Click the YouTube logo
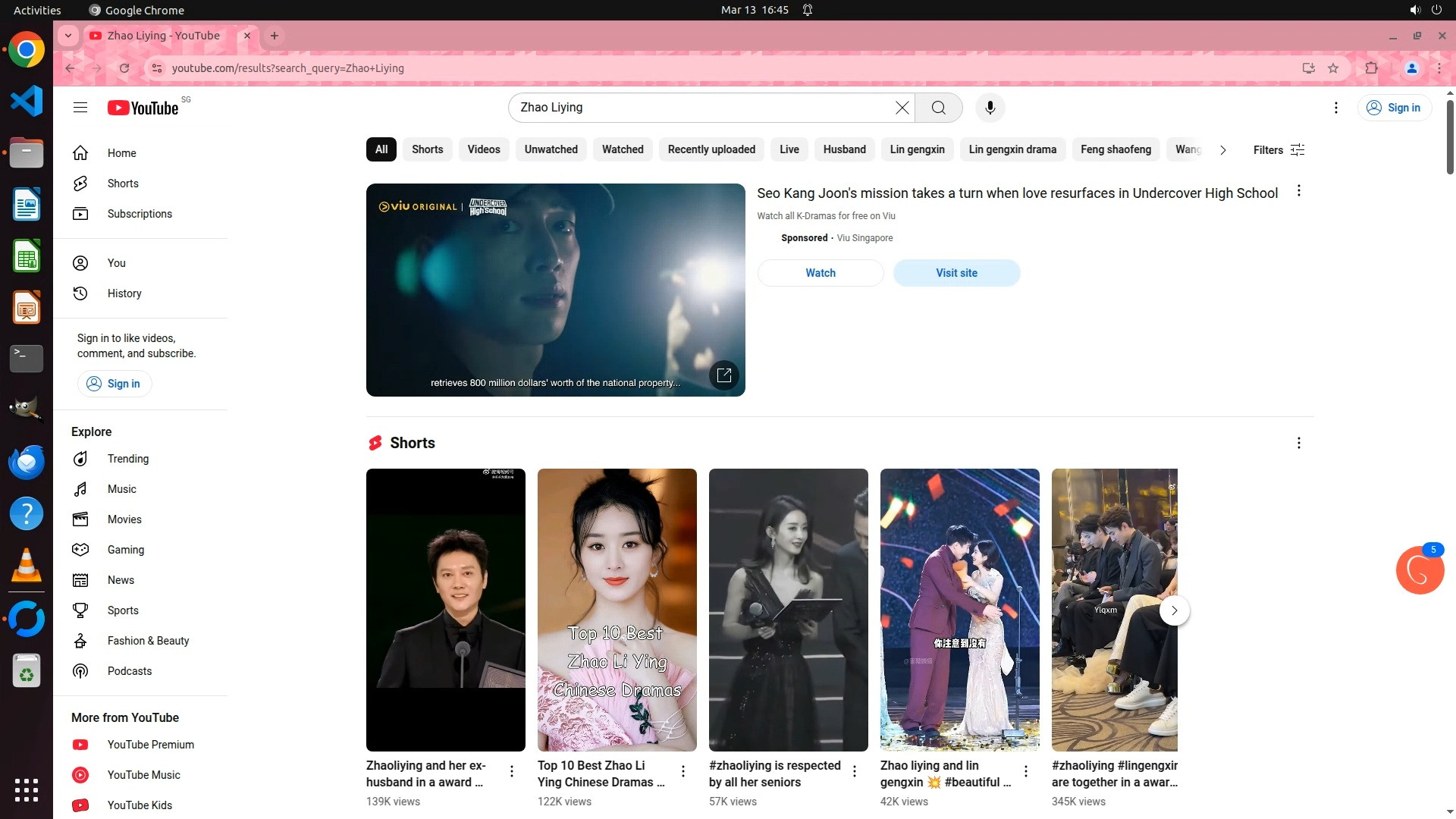 coord(143,108)
